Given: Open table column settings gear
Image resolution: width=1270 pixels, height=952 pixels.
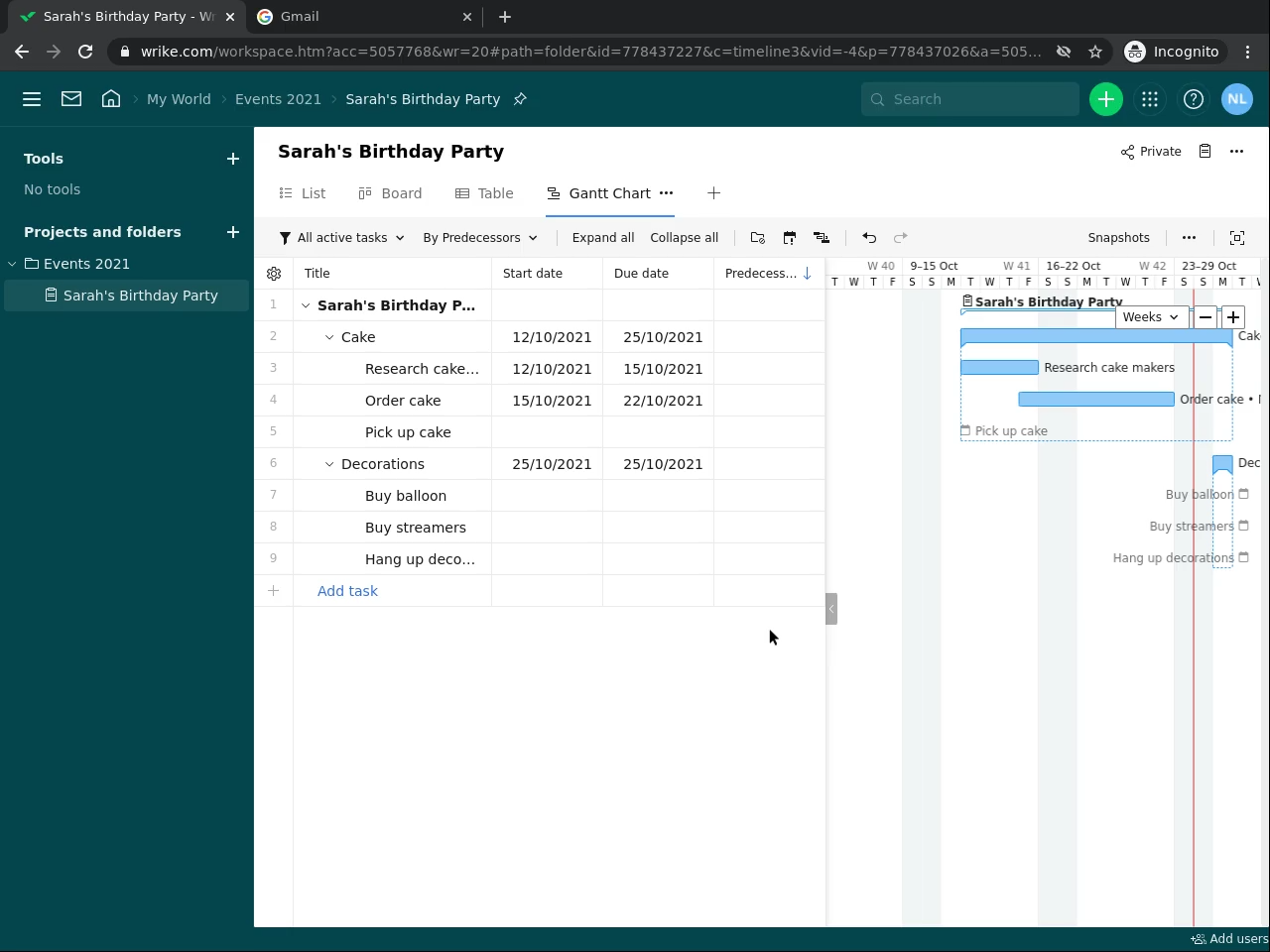Looking at the screenshot, I should pos(274,274).
